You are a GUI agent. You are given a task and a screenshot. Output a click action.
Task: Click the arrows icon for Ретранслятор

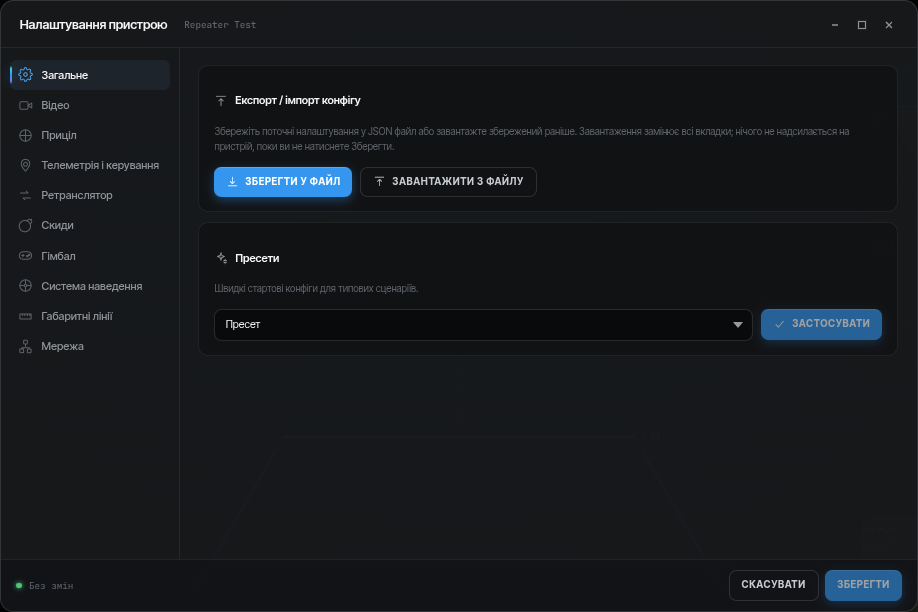coord(25,196)
